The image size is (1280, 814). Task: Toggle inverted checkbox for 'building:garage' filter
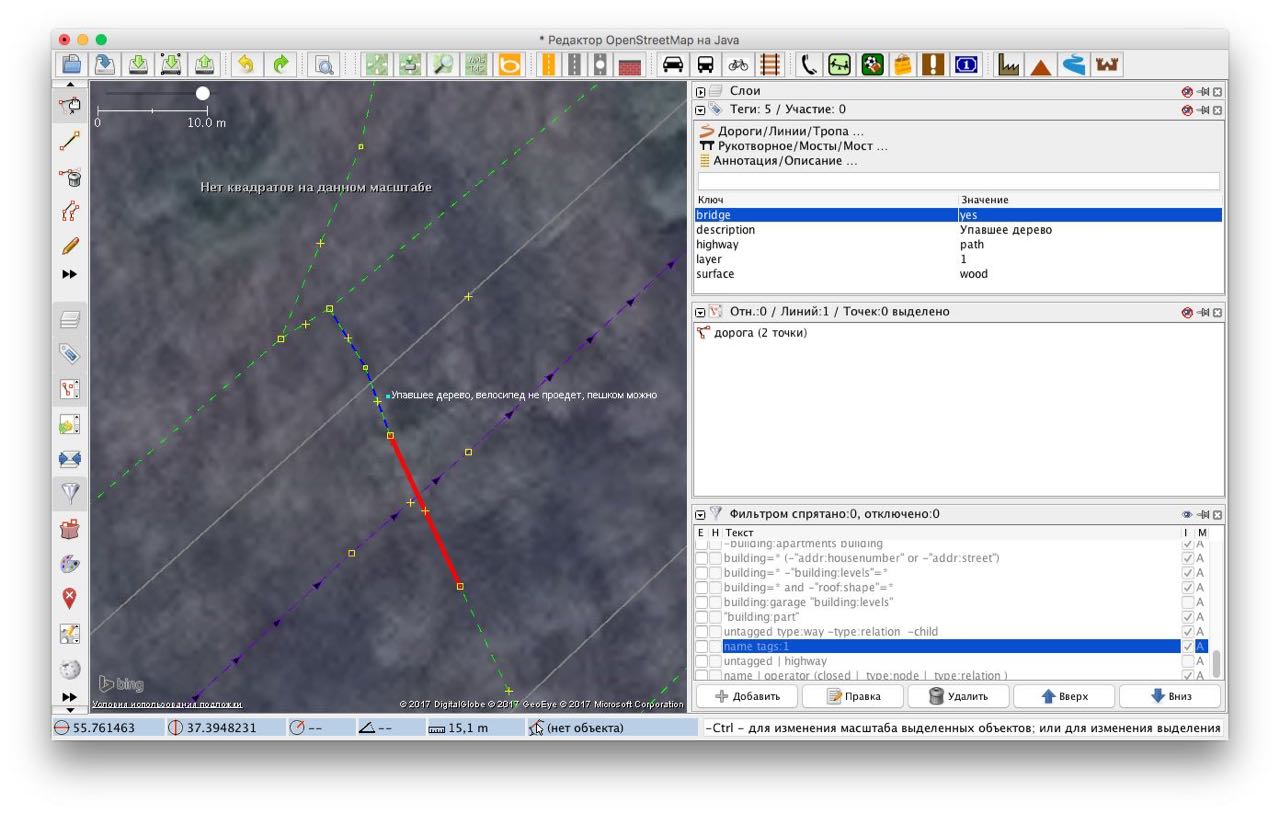(1187, 602)
